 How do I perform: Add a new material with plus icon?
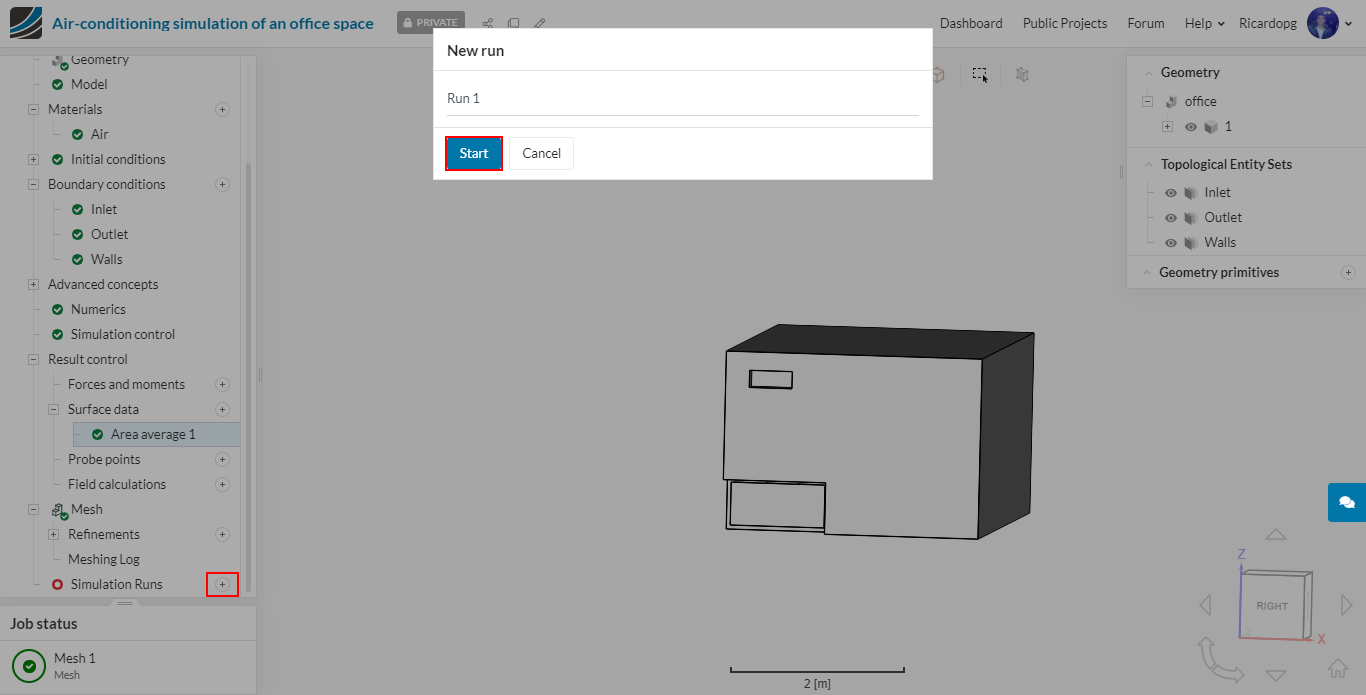coord(222,109)
